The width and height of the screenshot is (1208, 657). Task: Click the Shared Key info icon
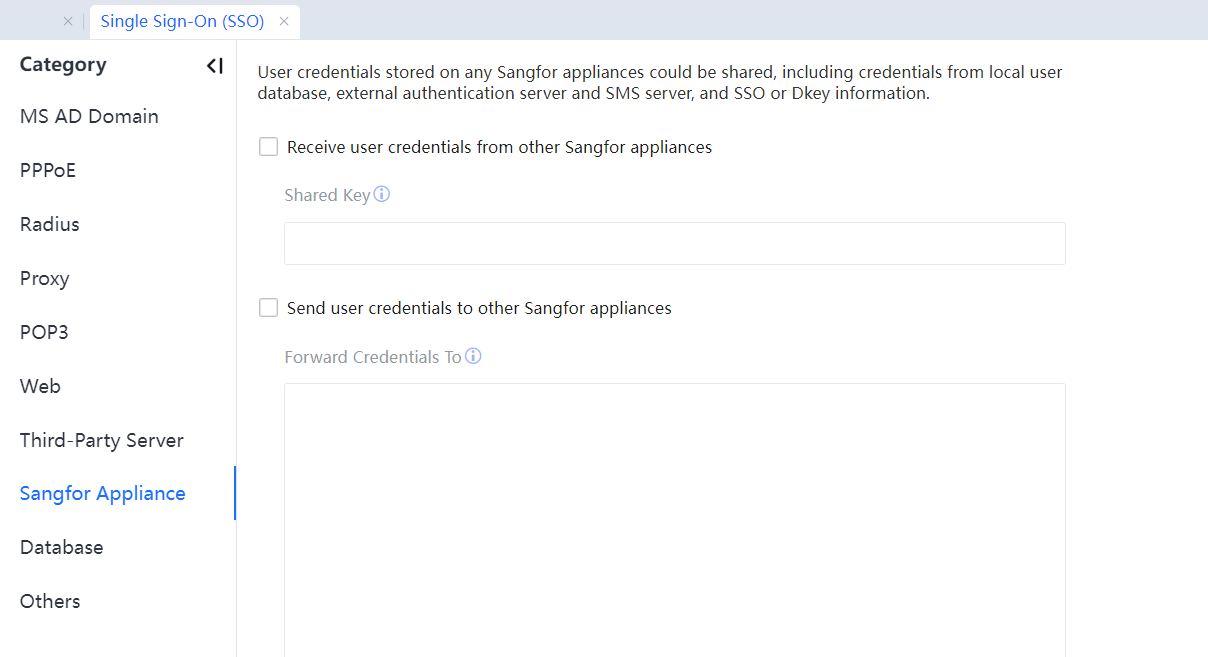click(x=381, y=194)
